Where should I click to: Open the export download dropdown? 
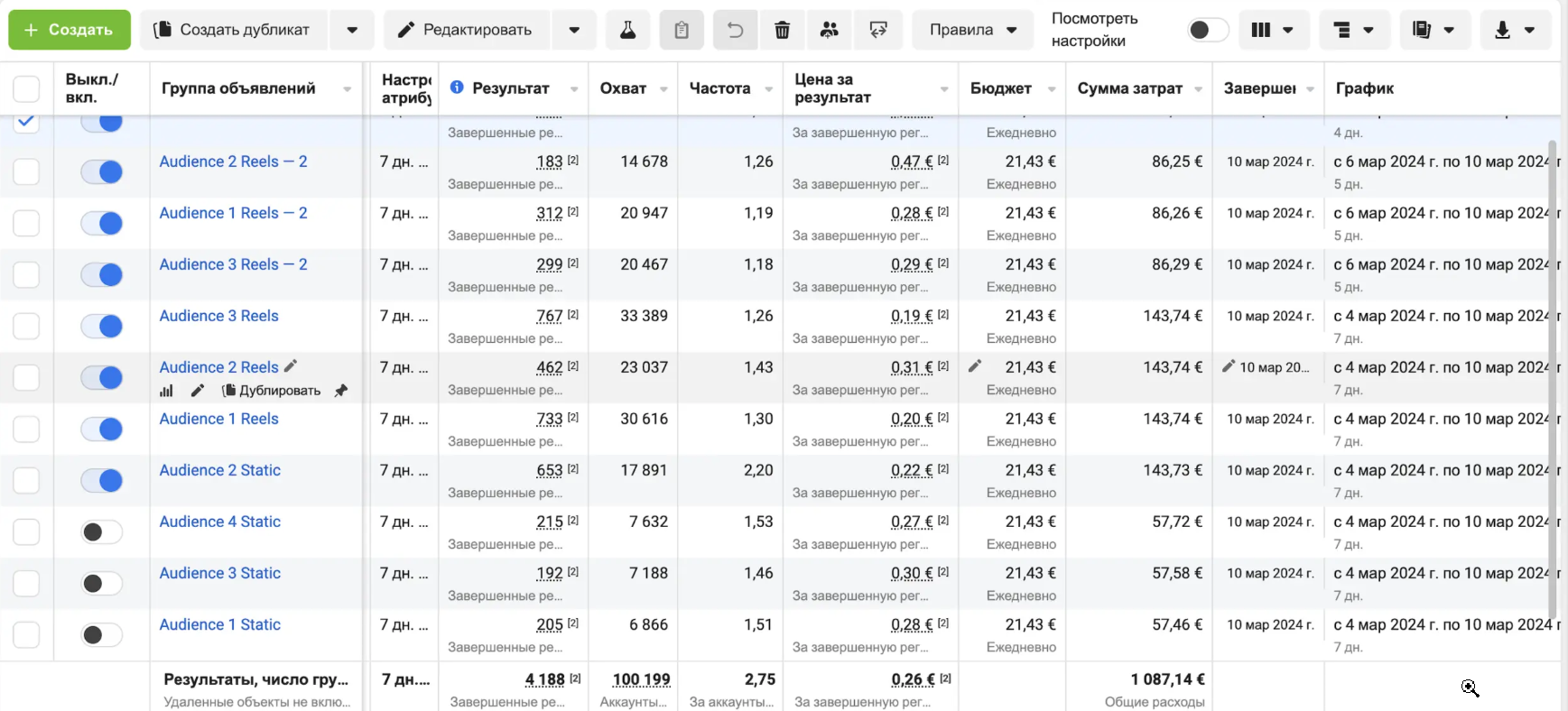(1516, 30)
